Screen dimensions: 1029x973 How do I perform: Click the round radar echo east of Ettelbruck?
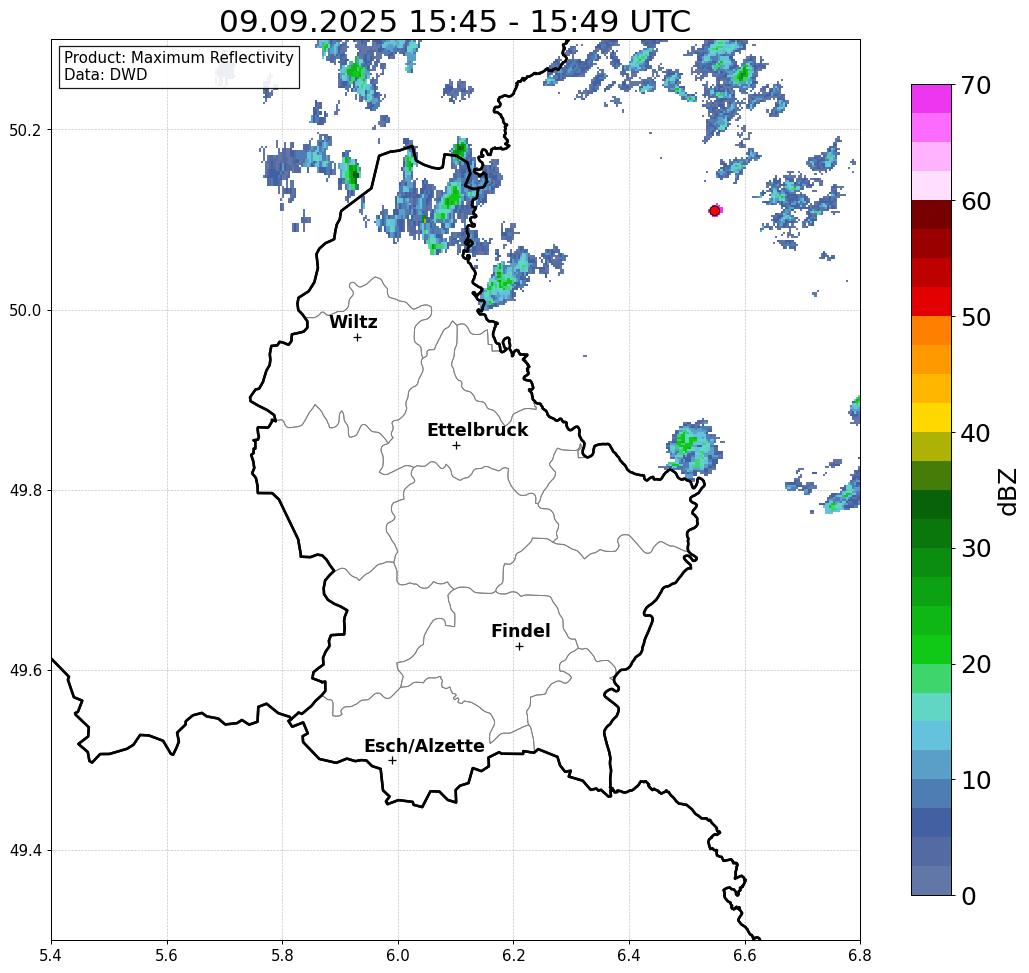[694, 449]
